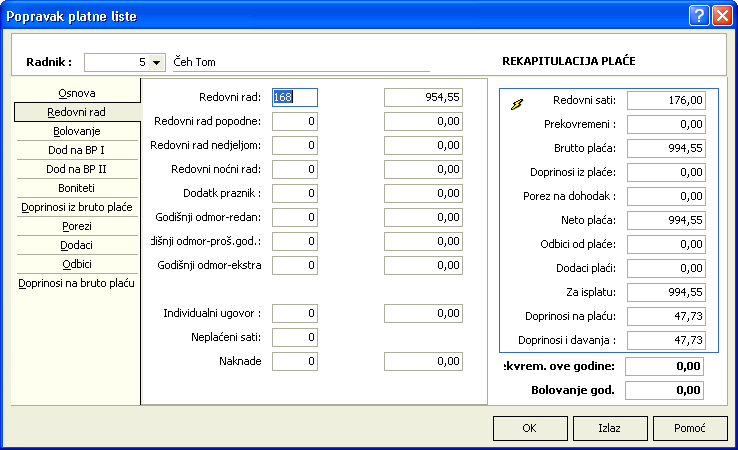Click the Izlaz button

coord(609,428)
